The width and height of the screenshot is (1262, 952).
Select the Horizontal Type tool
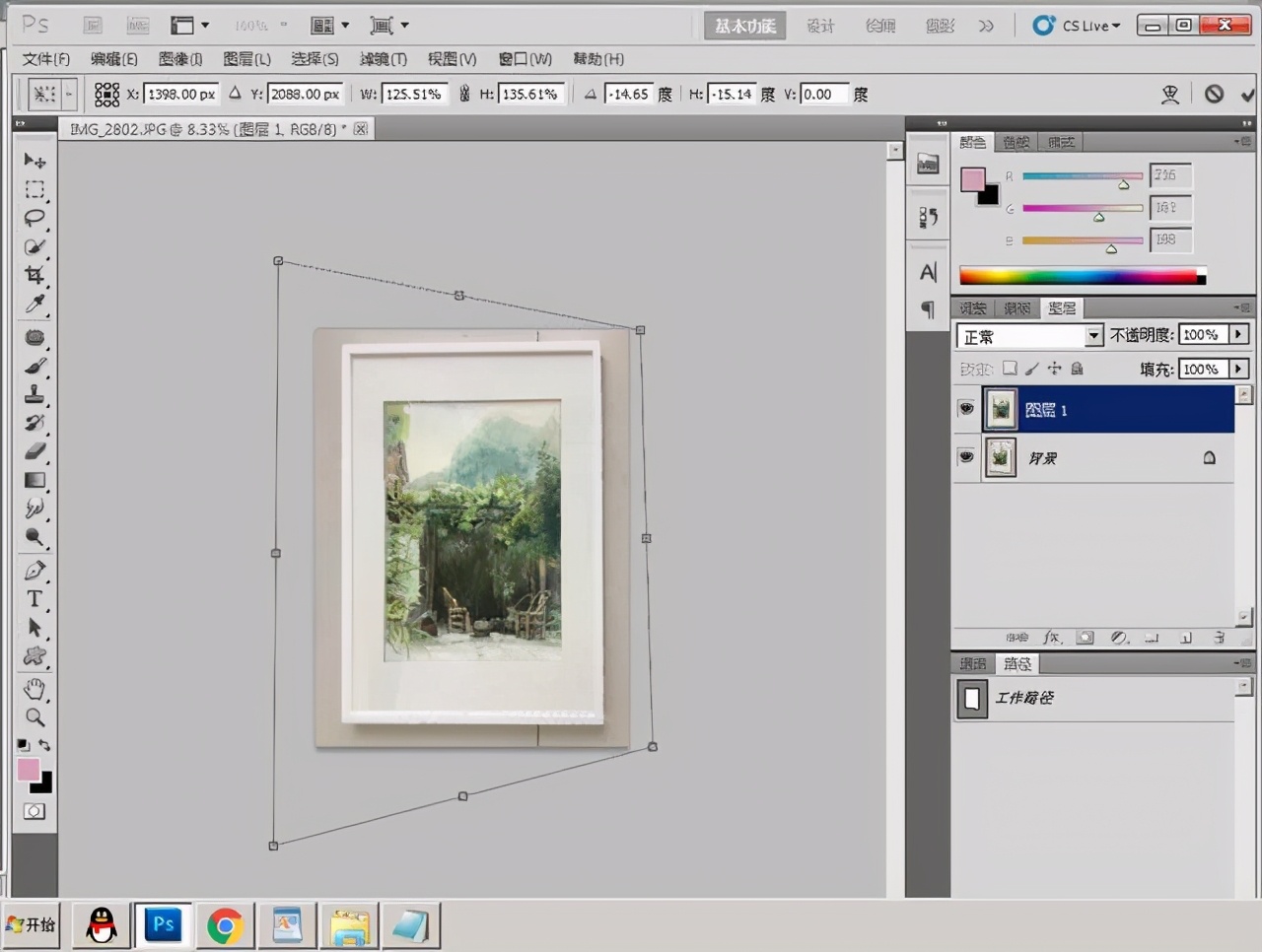[35, 599]
